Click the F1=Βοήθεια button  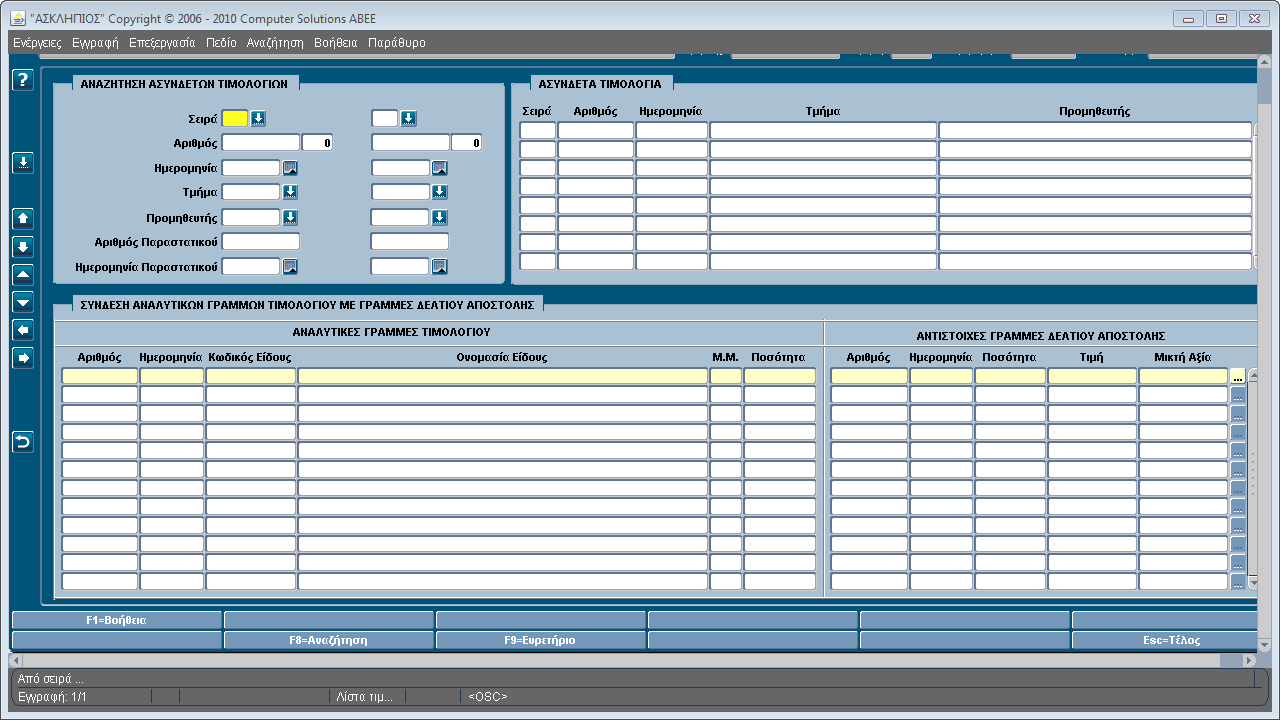click(x=116, y=620)
